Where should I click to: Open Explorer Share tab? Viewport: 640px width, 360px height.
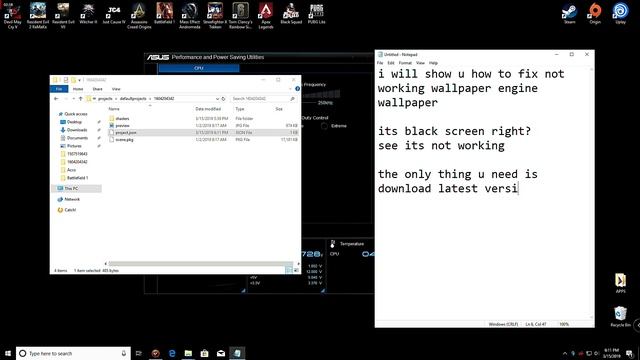(98, 89)
